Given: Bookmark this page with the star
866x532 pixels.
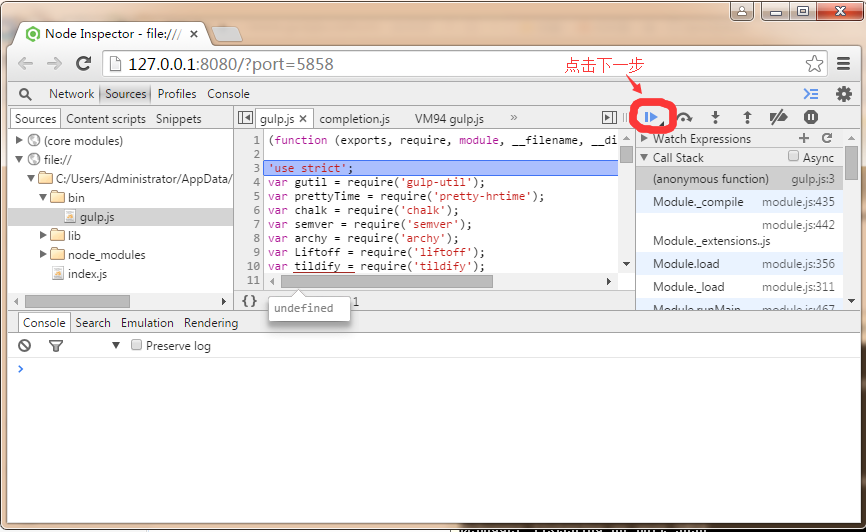Looking at the screenshot, I should pyautogui.click(x=814, y=64).
